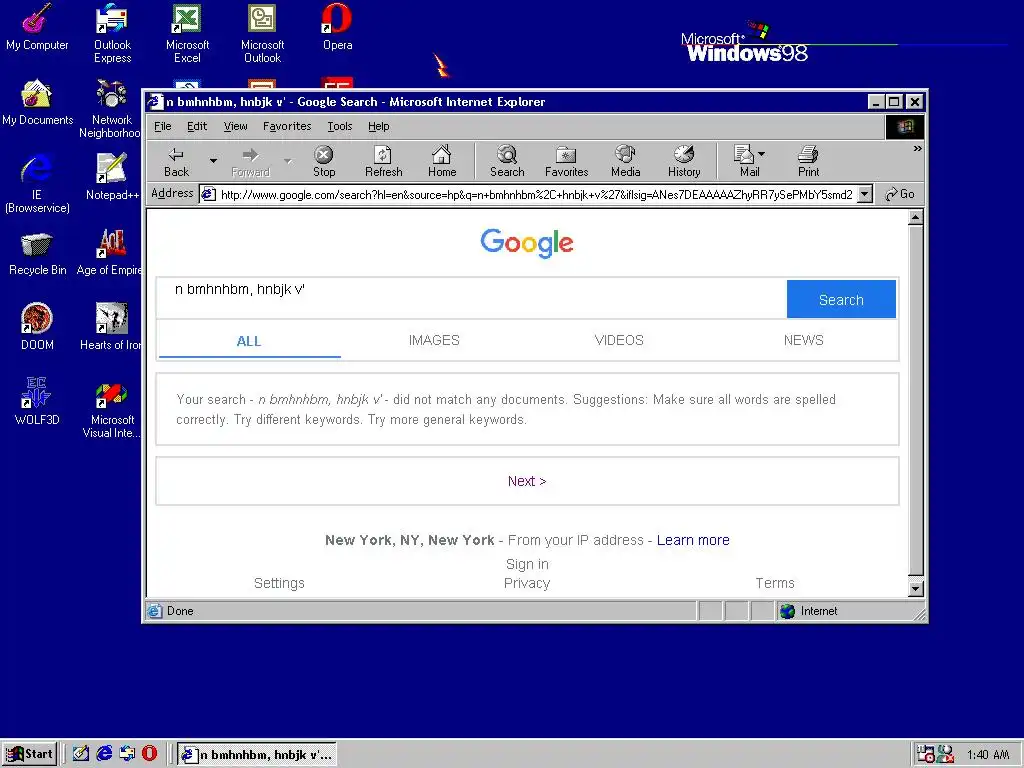Open Network Neighborhood desktop icon
1024x768 pixels.
pyautogui.click(x=111, y=108)
